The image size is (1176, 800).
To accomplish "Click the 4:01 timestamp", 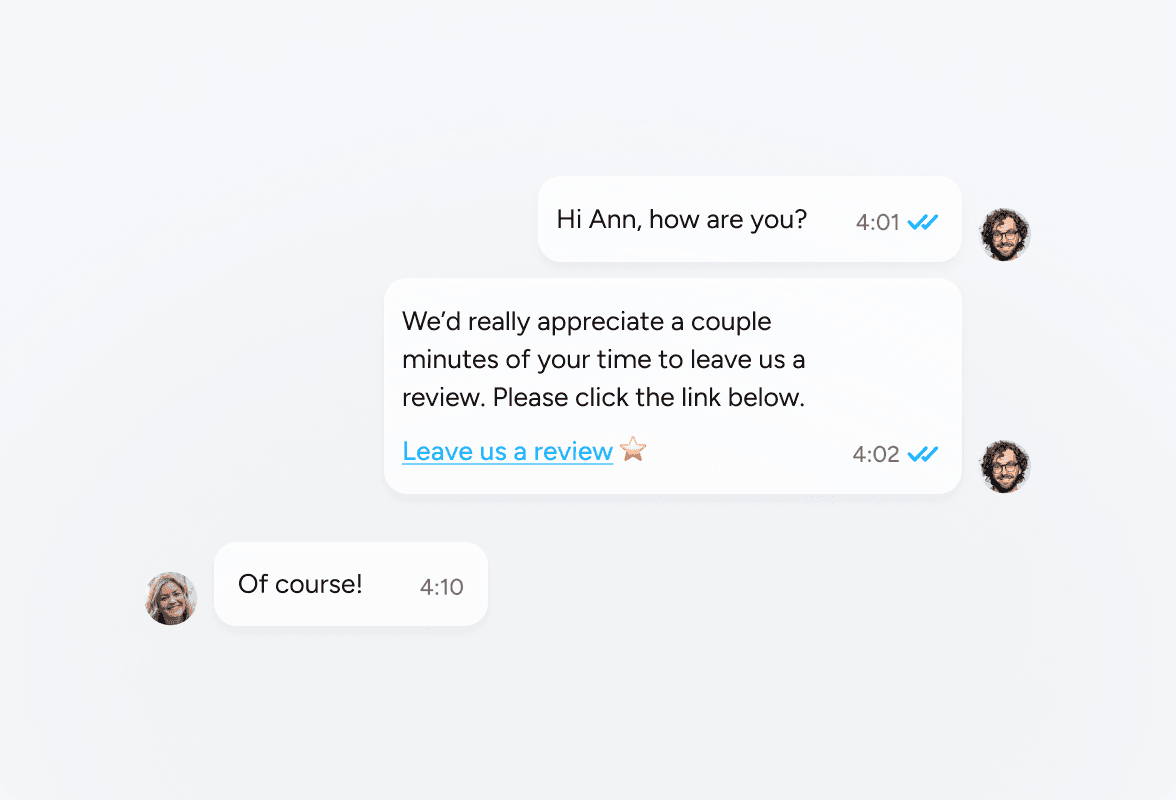I will point(878,222).
